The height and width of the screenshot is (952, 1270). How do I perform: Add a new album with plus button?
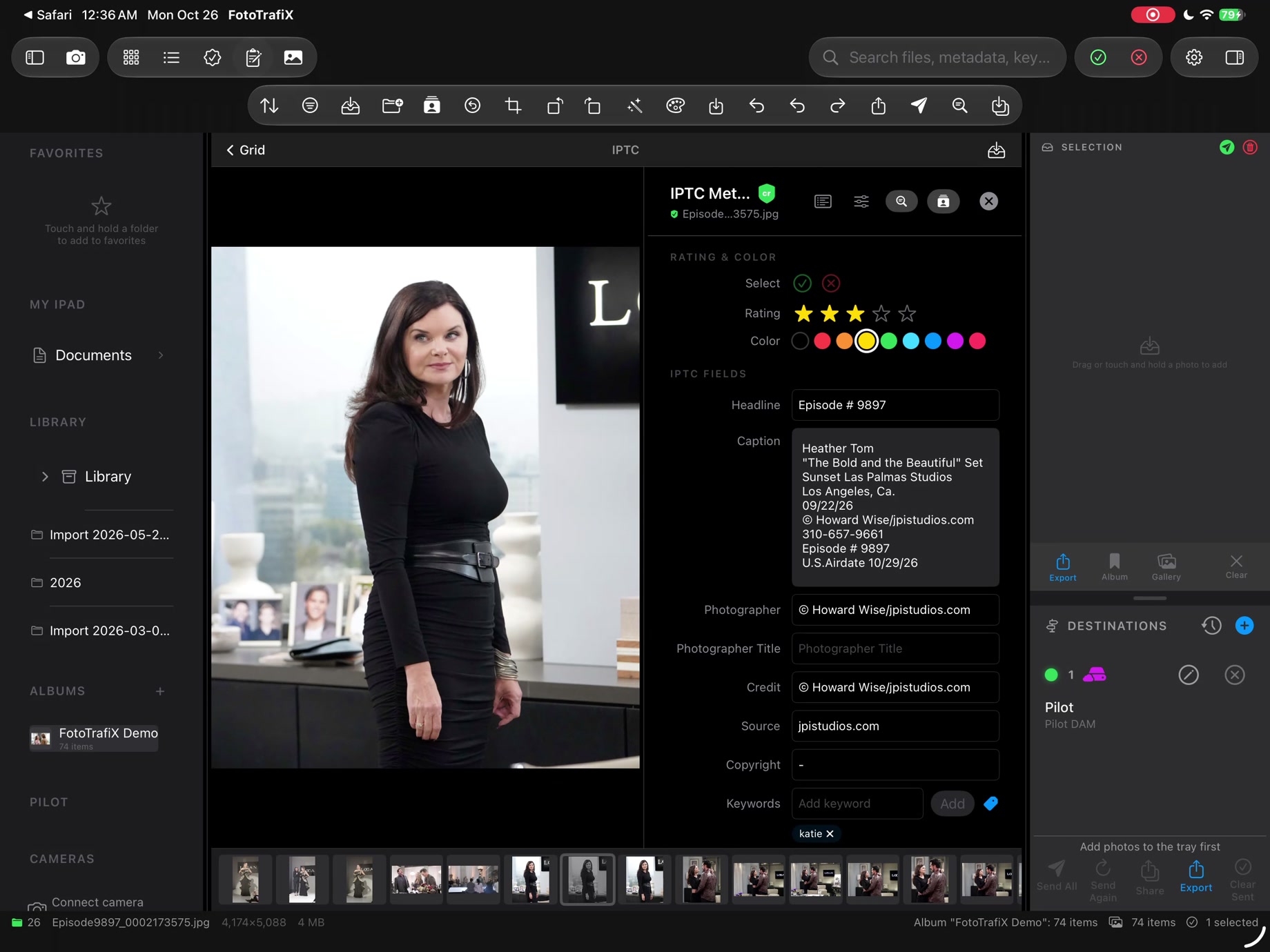(160, 691)
